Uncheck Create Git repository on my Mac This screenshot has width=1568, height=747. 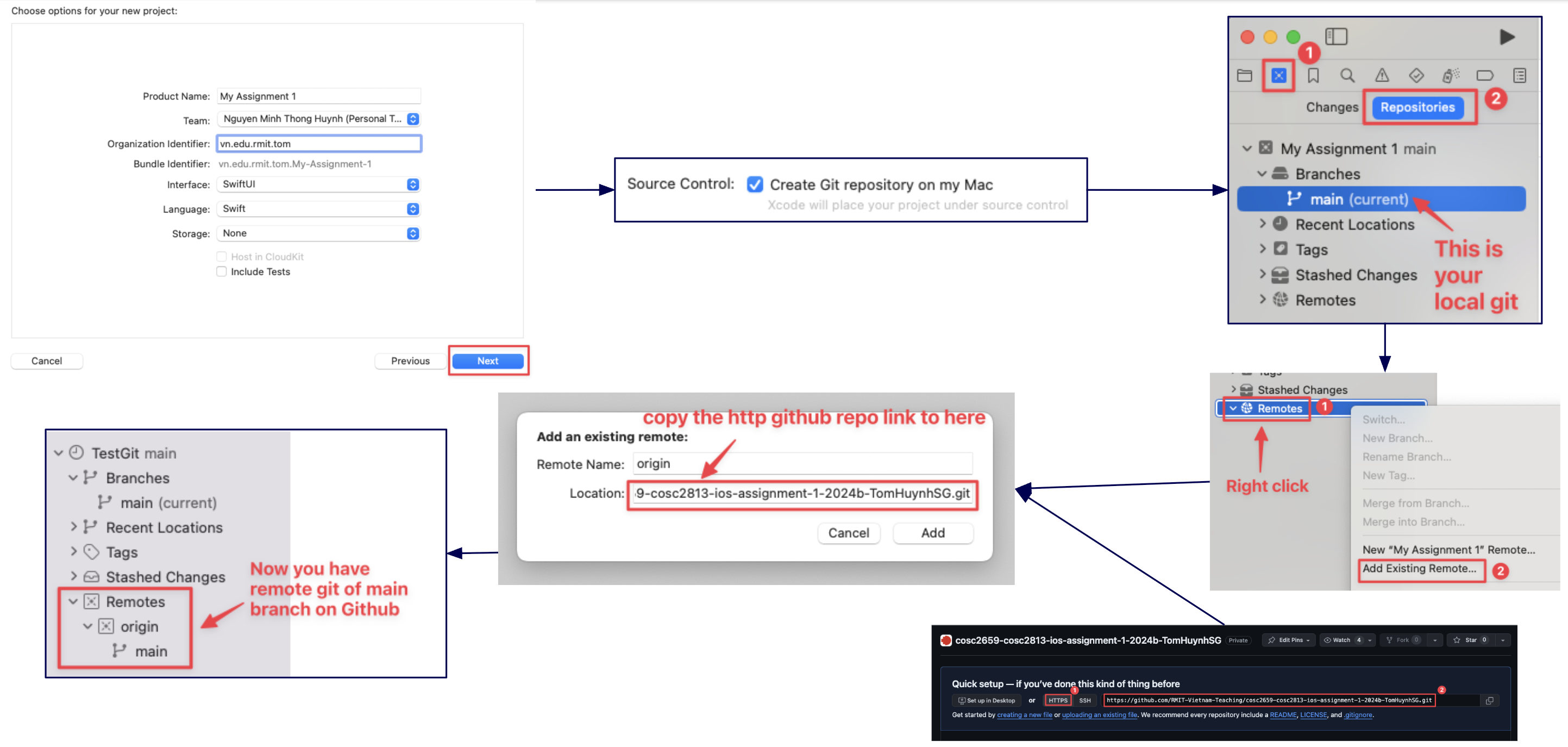[755, 185]
